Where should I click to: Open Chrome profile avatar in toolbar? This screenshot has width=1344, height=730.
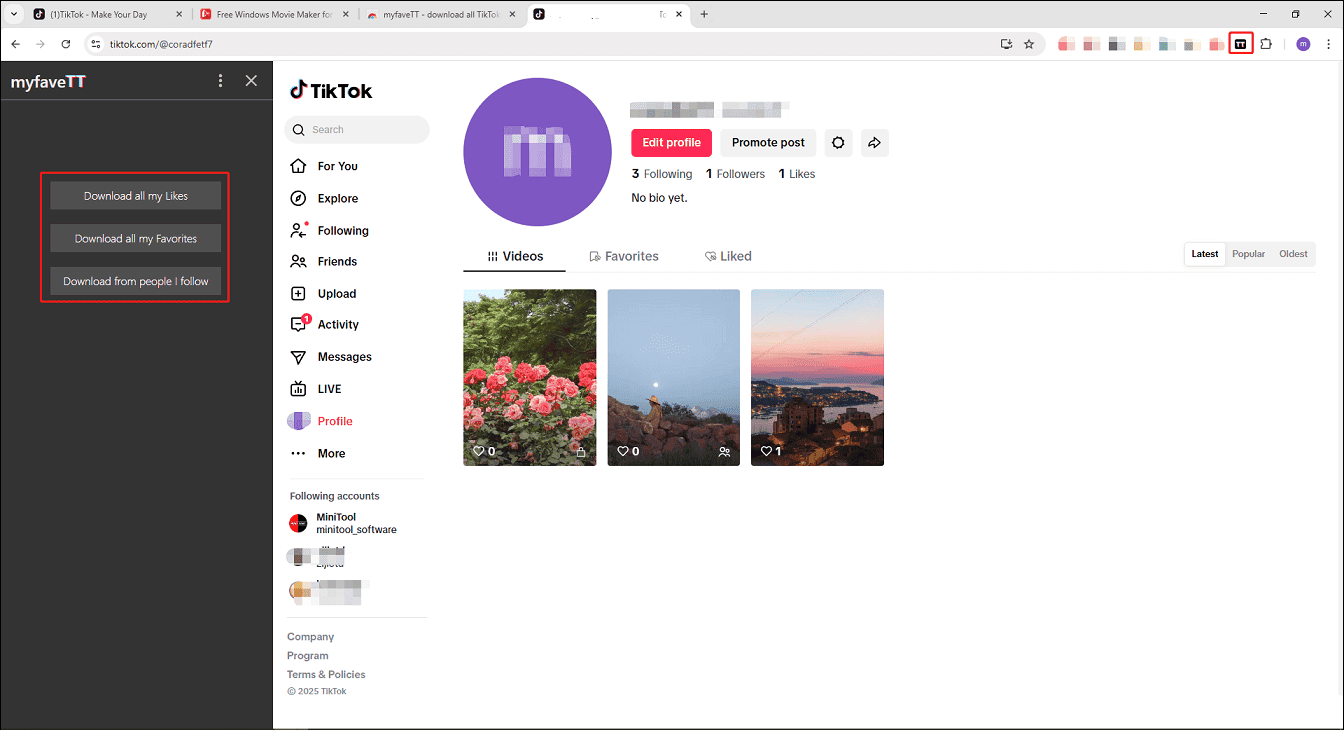1303,44
